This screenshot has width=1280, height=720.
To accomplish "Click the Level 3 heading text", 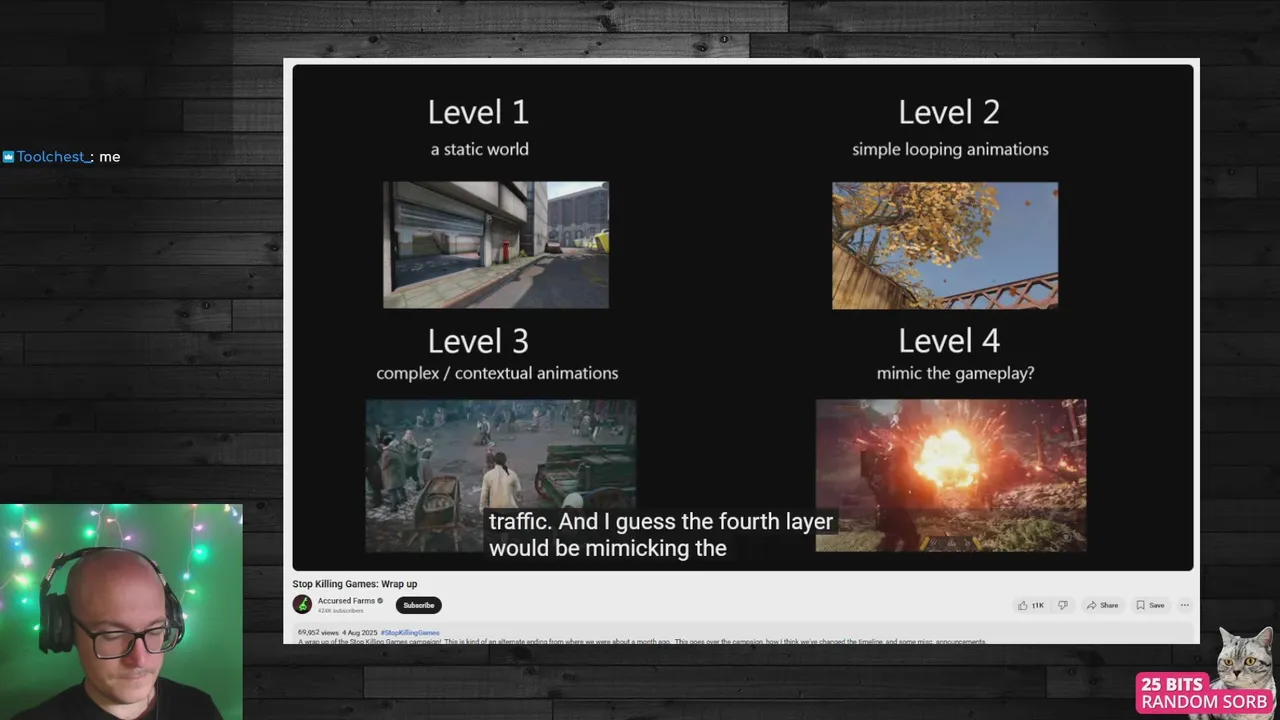I will (x=478, y=341).
